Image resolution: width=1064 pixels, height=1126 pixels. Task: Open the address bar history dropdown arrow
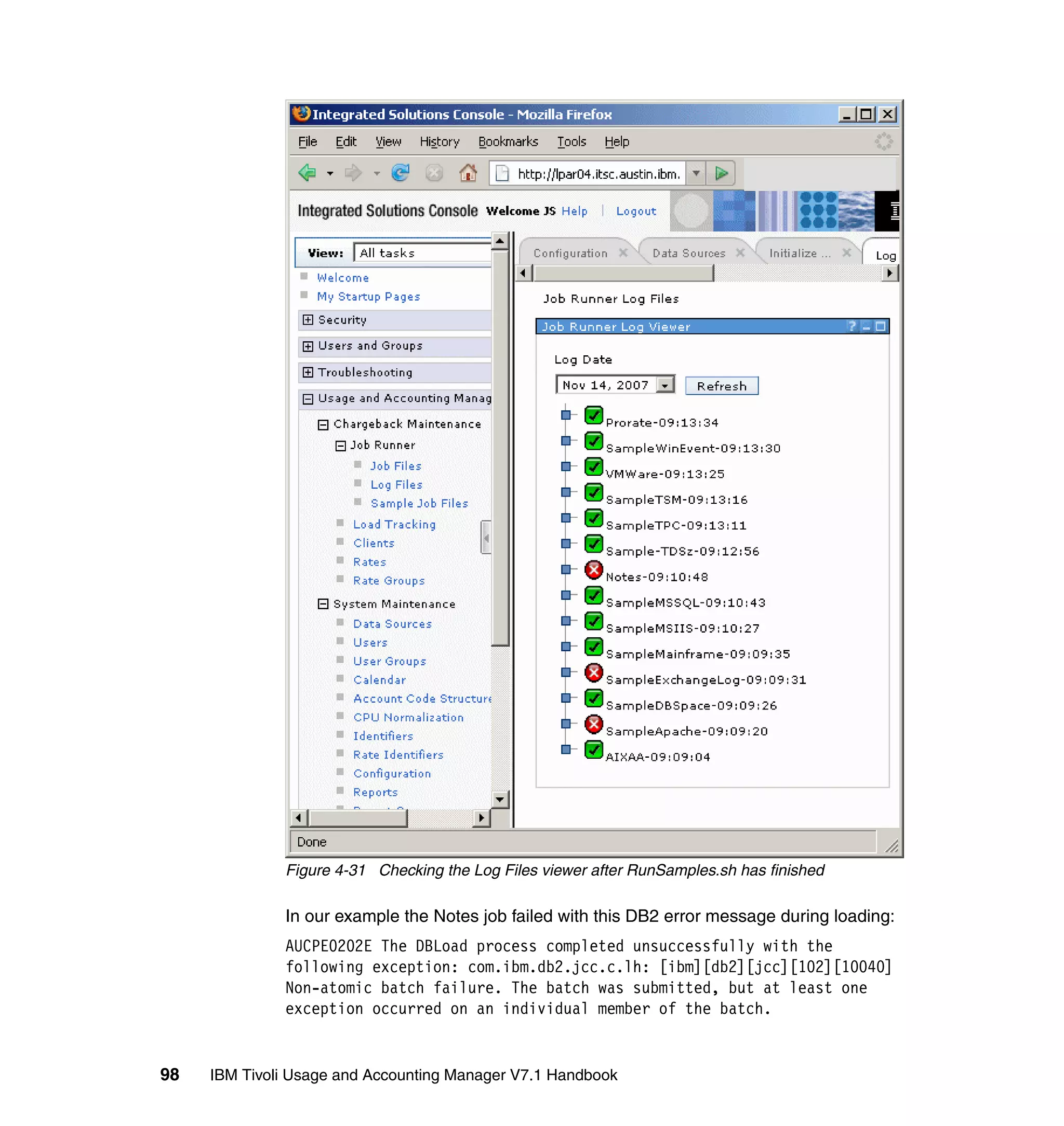695,173
